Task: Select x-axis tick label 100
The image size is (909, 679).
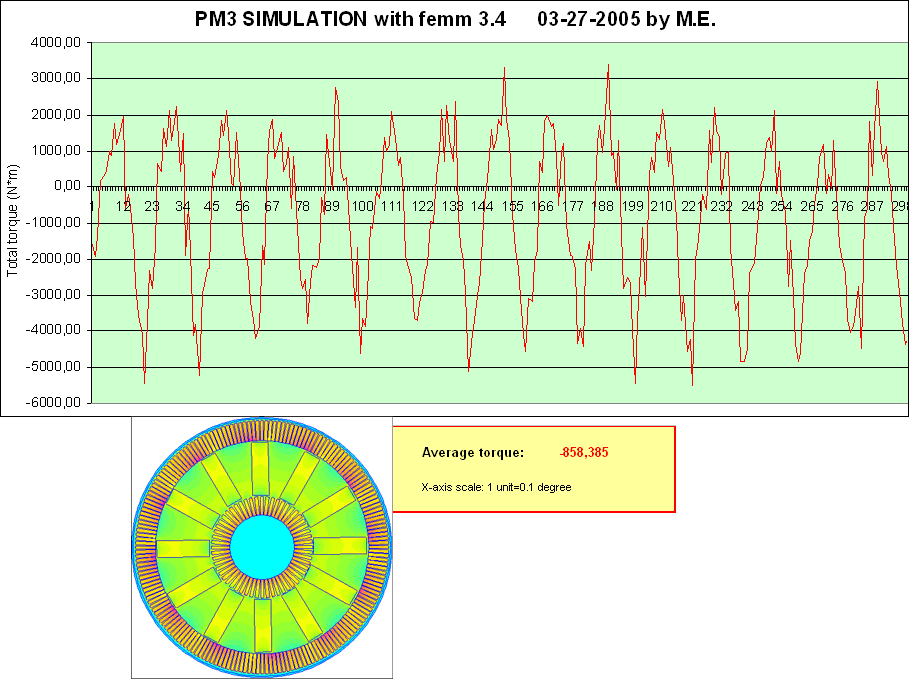Action: [362, 207]
